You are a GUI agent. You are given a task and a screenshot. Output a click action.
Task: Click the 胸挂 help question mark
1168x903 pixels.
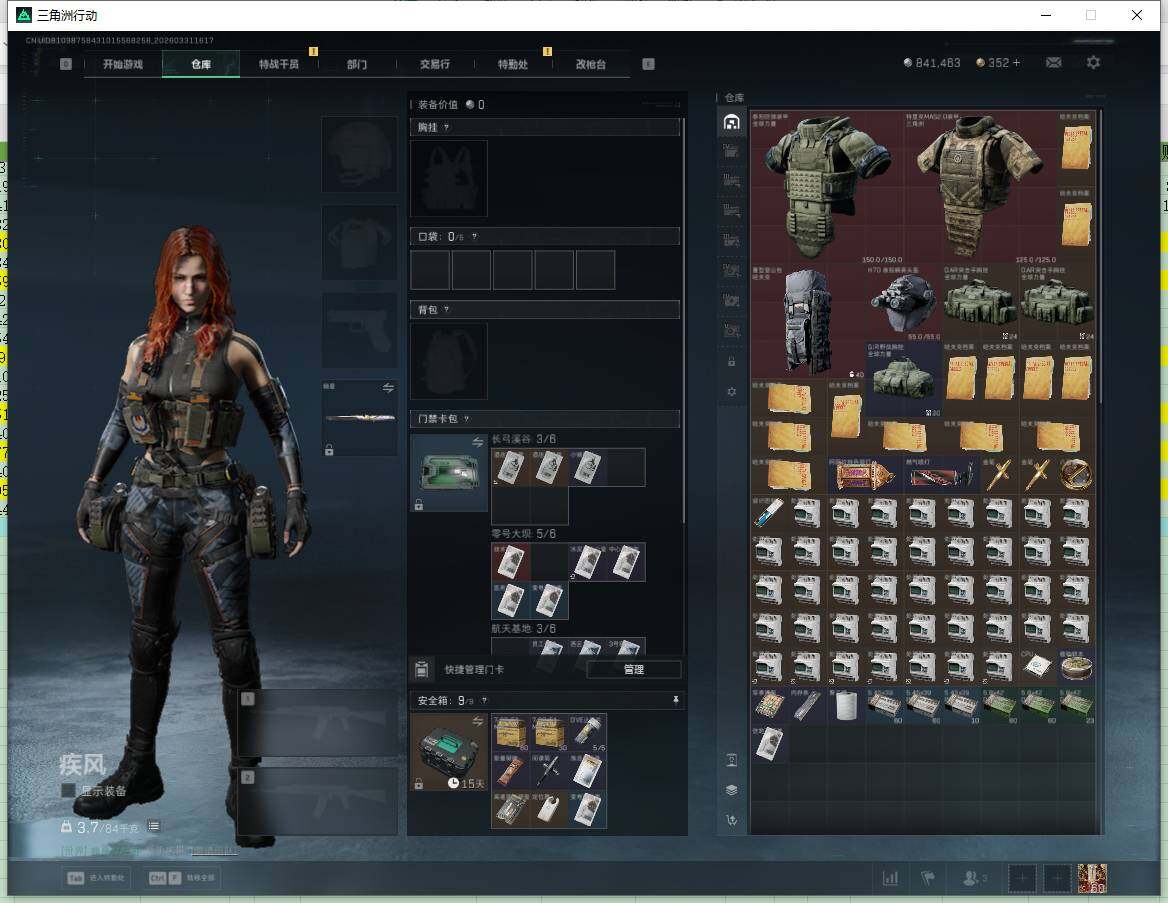[x=446, y=127]
